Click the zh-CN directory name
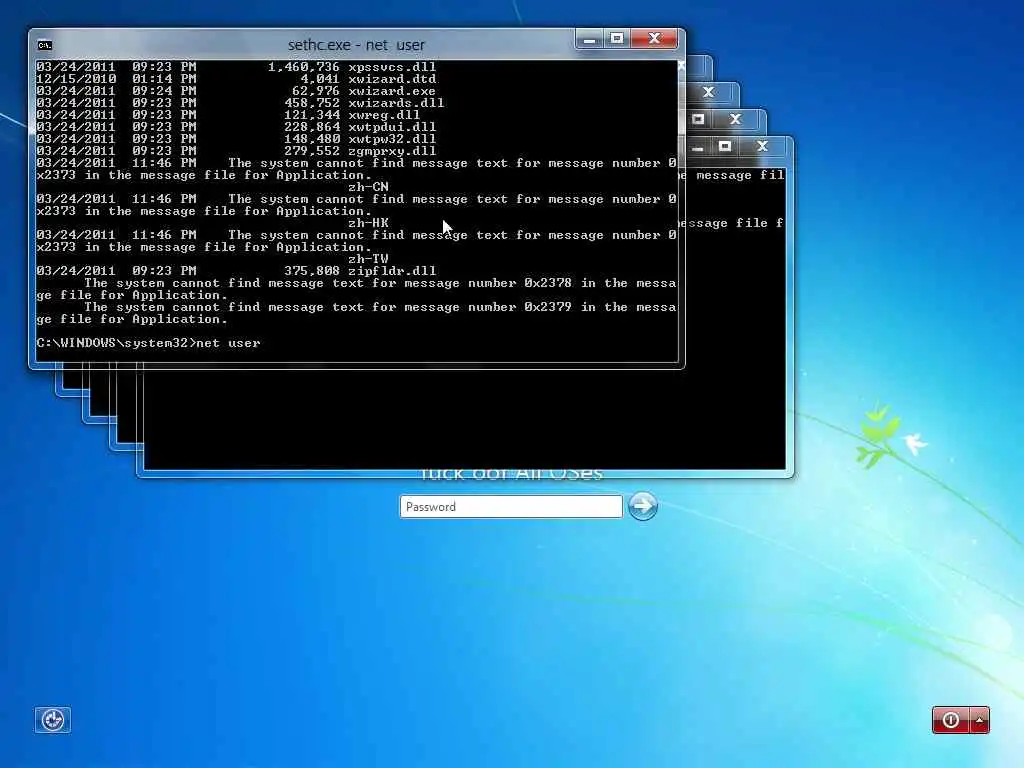The height and width of the screenshot is (768, 1024). click(368, 187)
